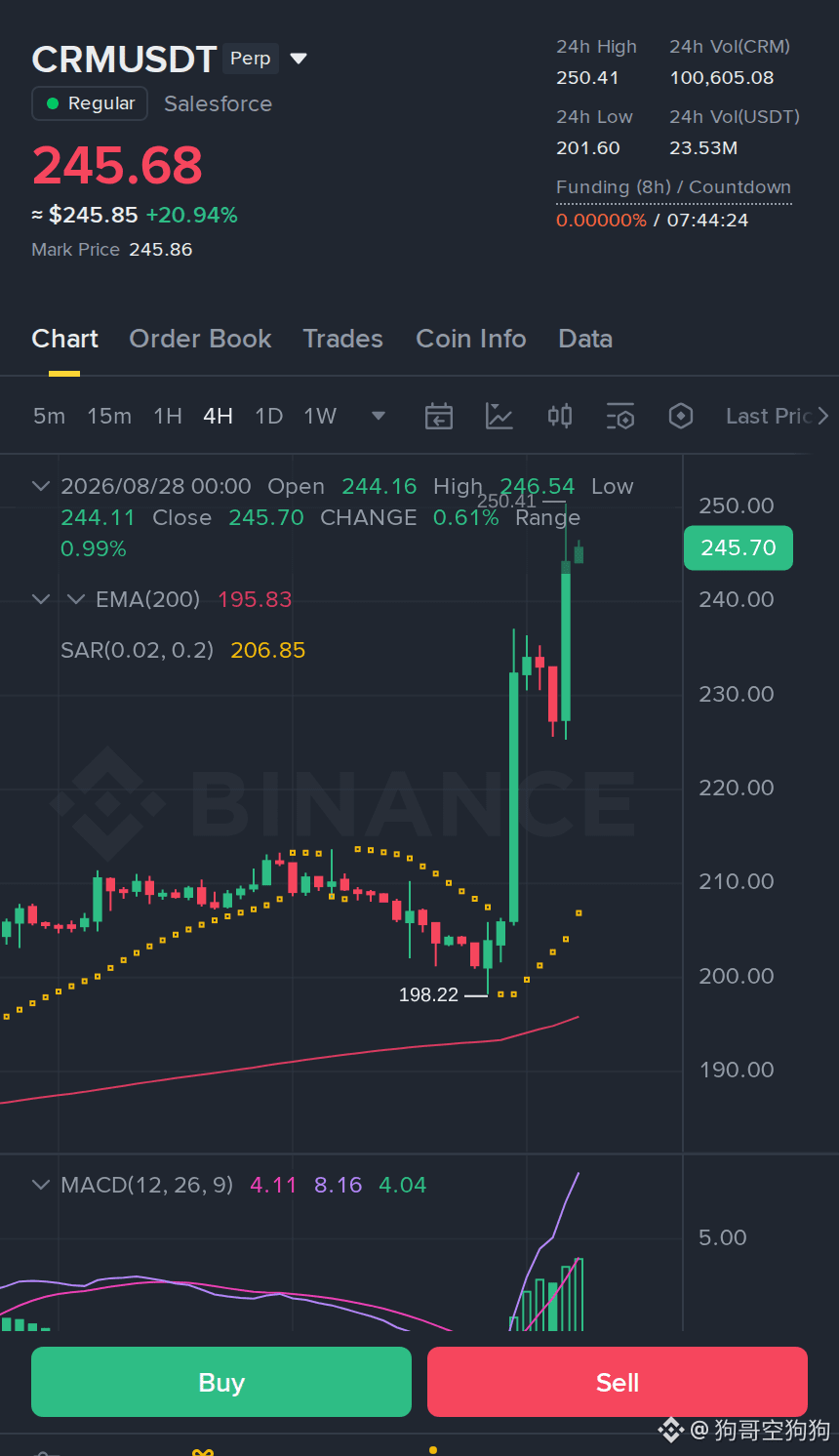Tap the Funding (8h) / Countdown label
Viewport: 839px width, 1456px height.
[673, 187]
